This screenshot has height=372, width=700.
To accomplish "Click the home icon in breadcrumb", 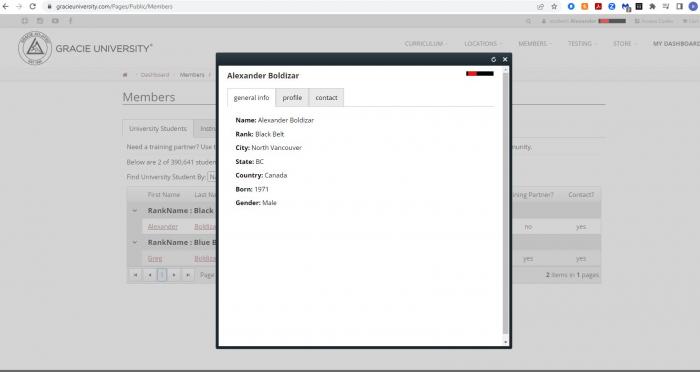I will 125,75.
